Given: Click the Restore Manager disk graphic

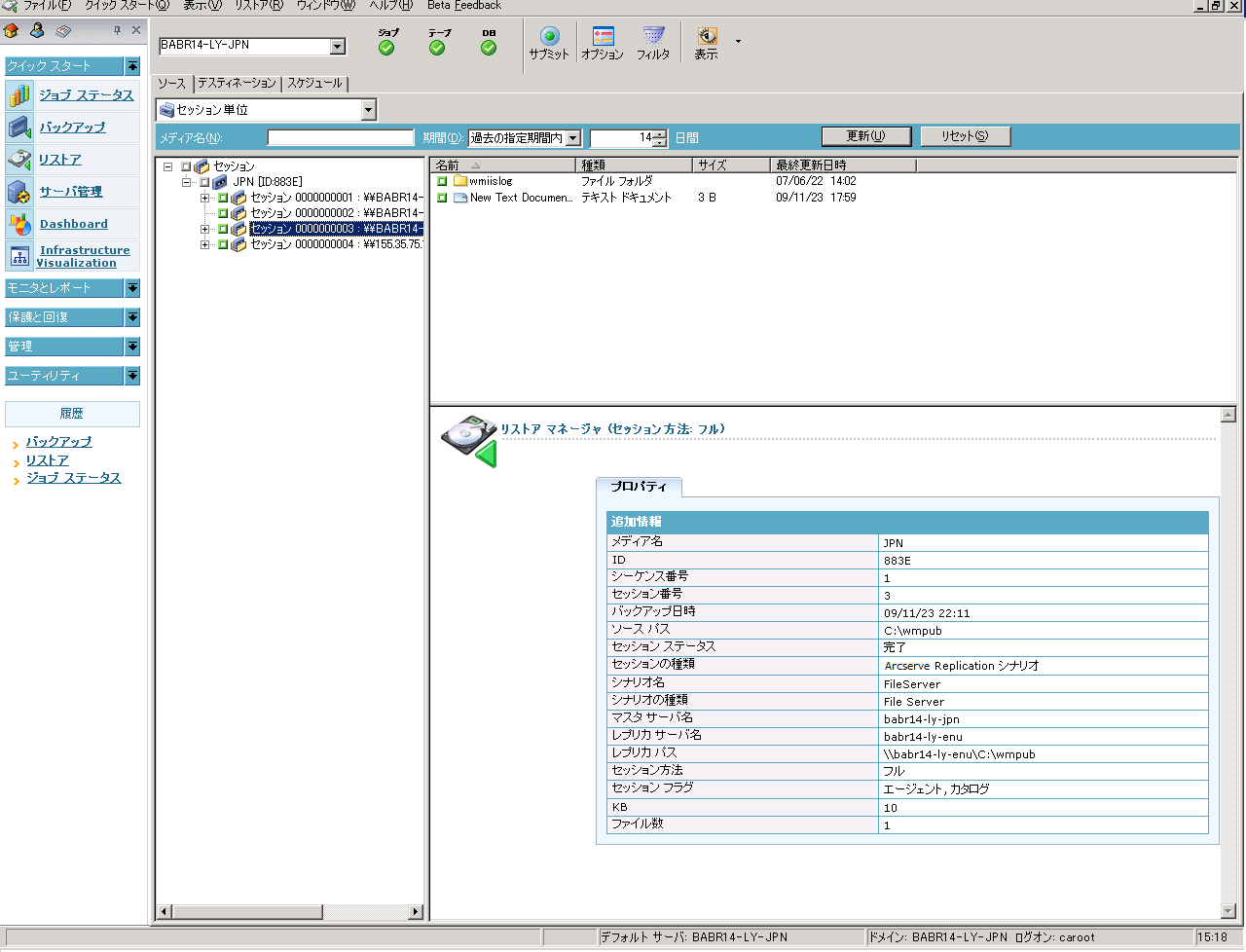Looking at the screenshot, I should (469, 440).
